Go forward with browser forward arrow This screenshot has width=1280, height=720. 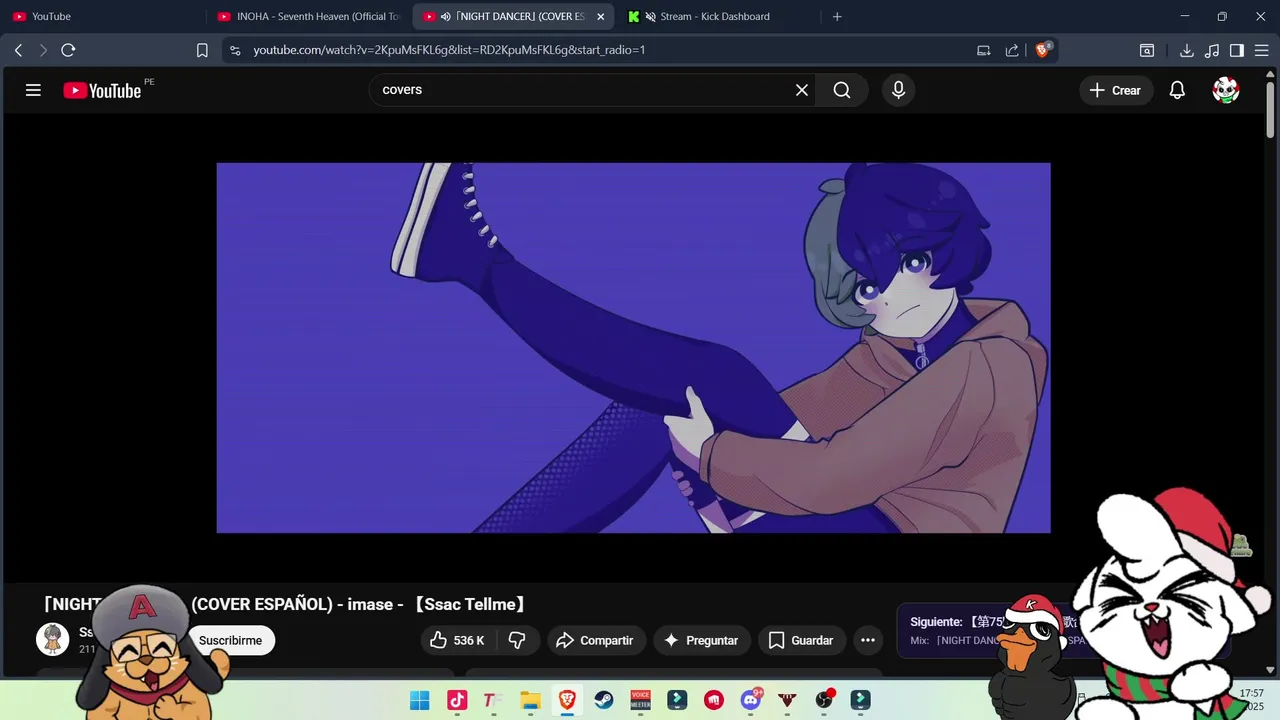tap(43, 50)
